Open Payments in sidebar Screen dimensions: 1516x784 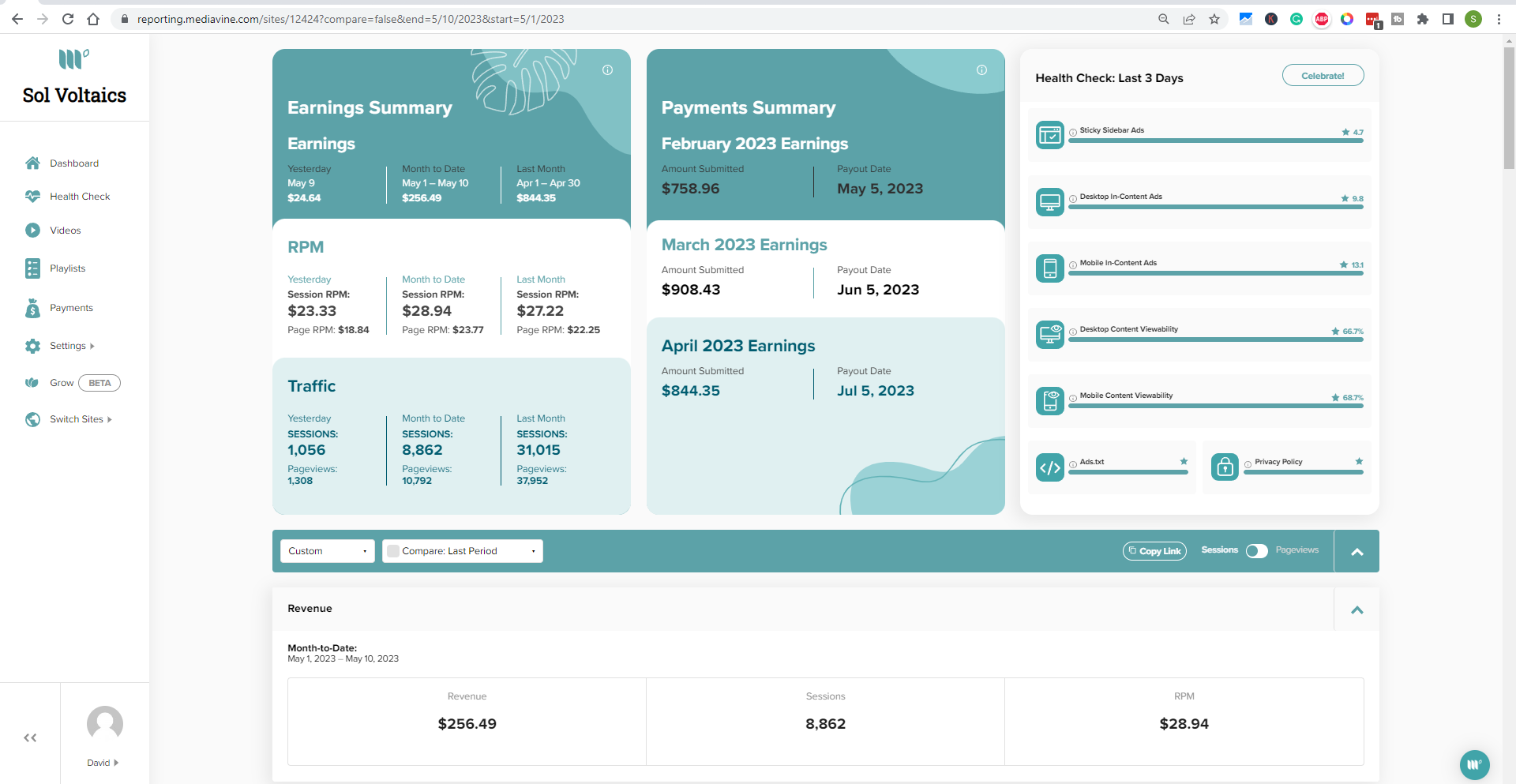coord(71,308)
